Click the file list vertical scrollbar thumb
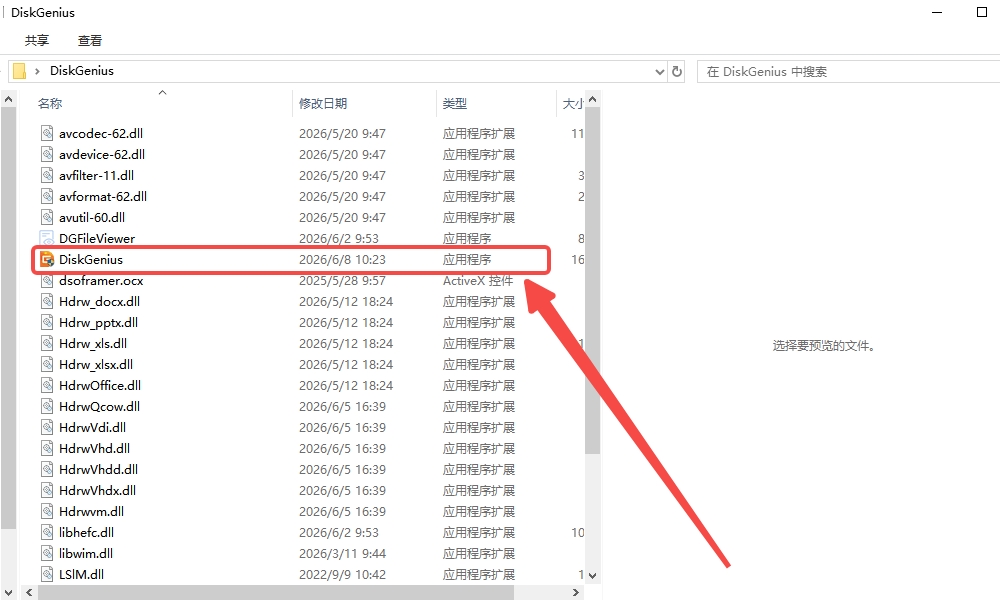 (x=592, y=281)
